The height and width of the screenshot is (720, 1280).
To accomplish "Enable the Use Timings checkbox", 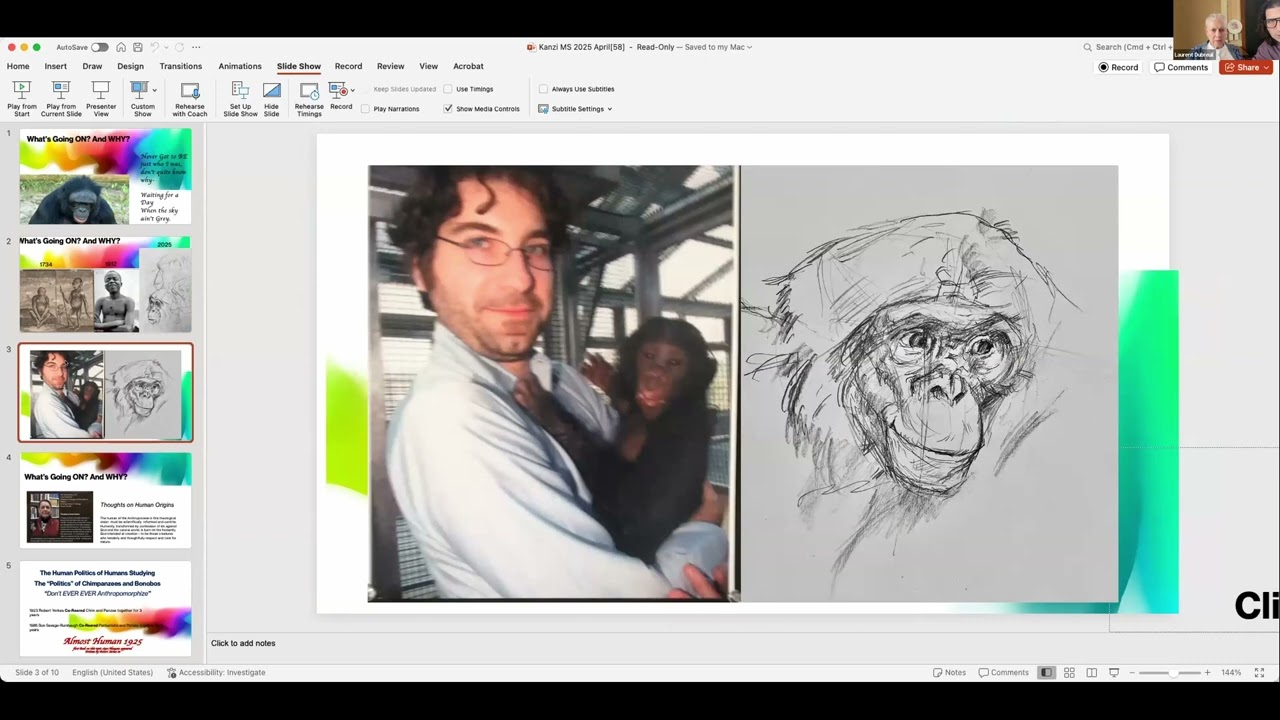I will tap(448, 89).
